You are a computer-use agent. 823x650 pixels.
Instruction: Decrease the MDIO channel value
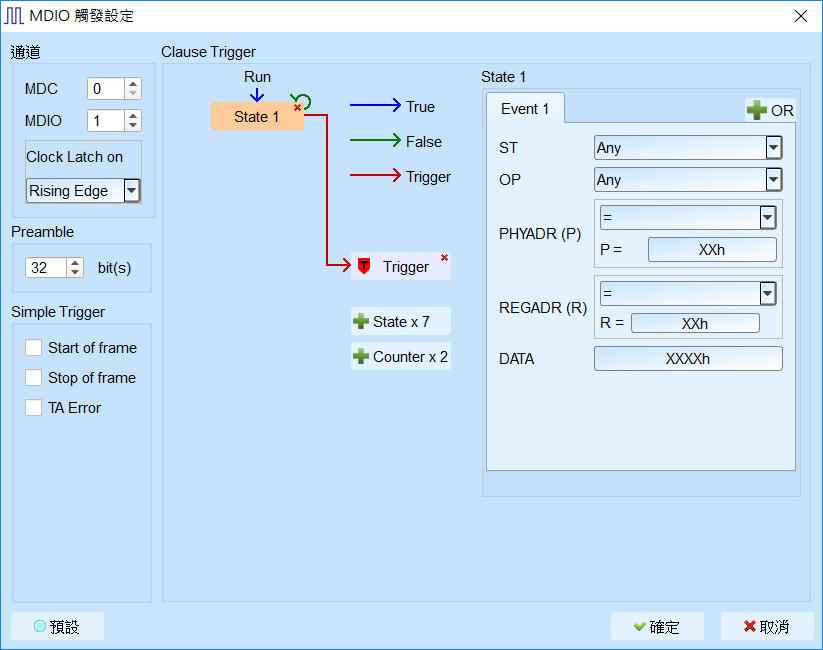(x=133, y=125)
